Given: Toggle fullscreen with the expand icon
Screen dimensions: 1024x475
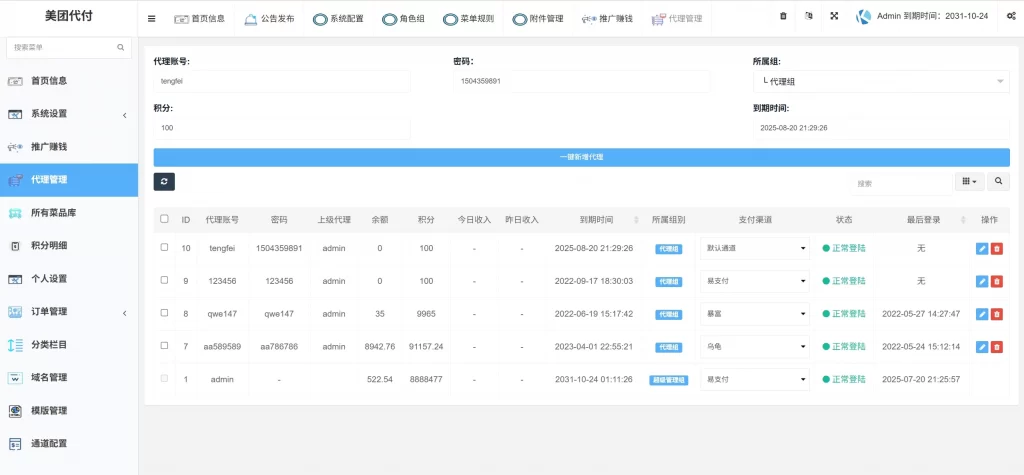Looking at the screenshot, I should 834,17.
